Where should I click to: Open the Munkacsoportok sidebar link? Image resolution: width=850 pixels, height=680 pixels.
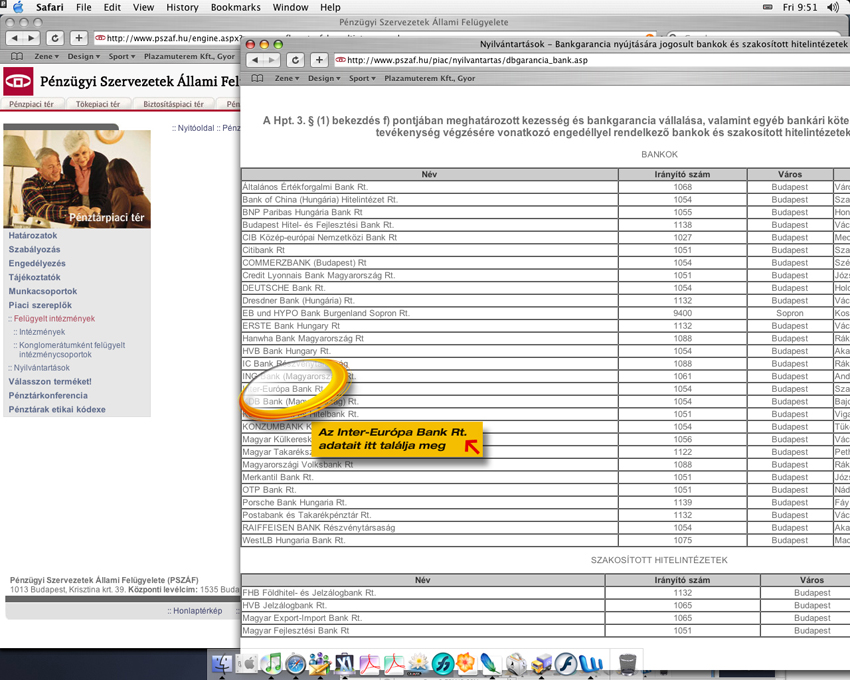43,291
